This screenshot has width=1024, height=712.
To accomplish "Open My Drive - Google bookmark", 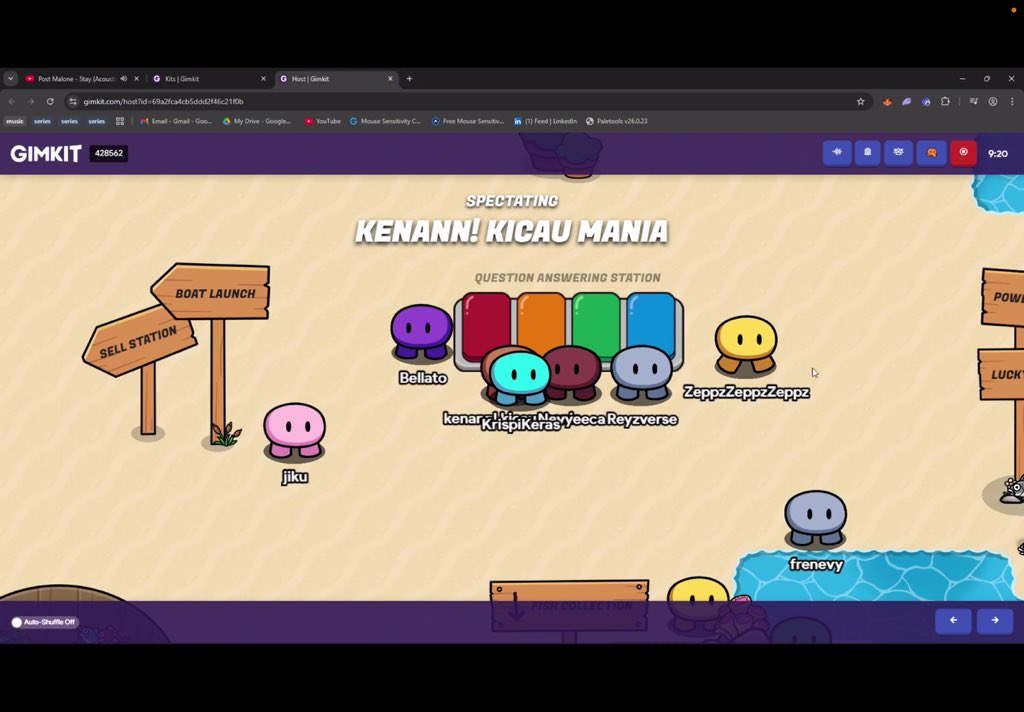I will (x=257, y=121).
